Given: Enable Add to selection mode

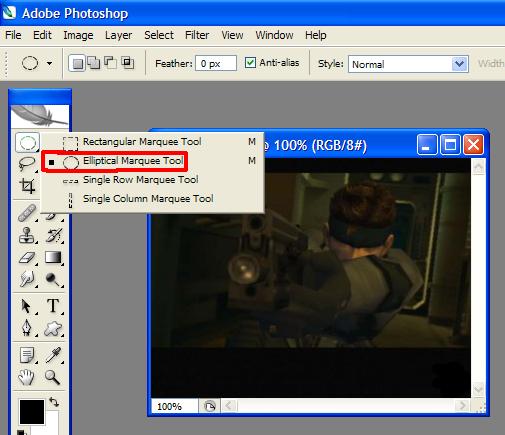Looking at the screenshot, I should [x=94, y=63].
